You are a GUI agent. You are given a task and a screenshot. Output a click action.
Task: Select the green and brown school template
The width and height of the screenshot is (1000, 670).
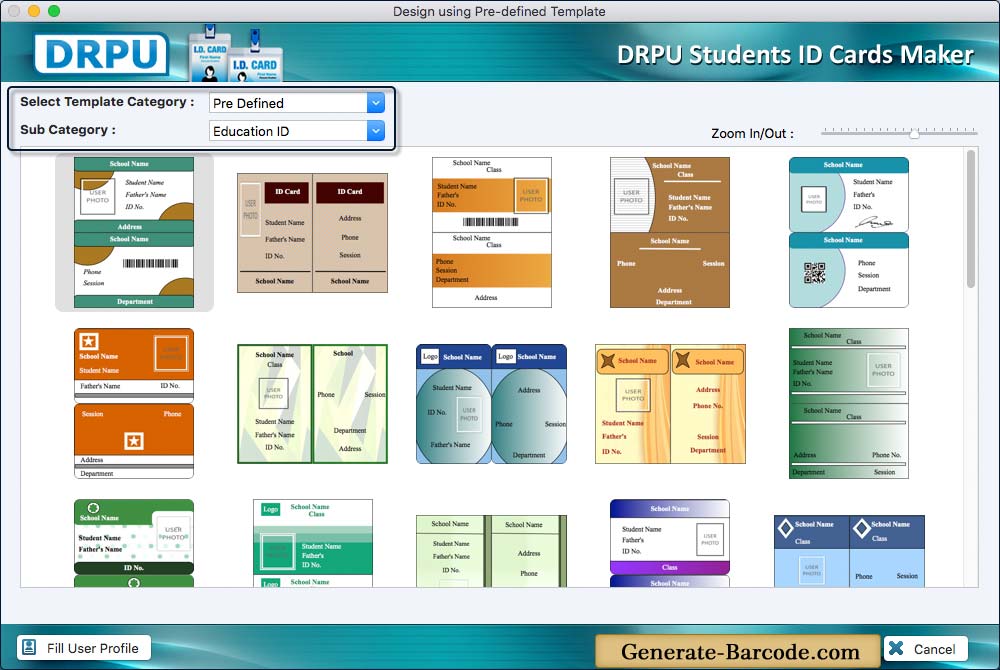tap(134, 233)
